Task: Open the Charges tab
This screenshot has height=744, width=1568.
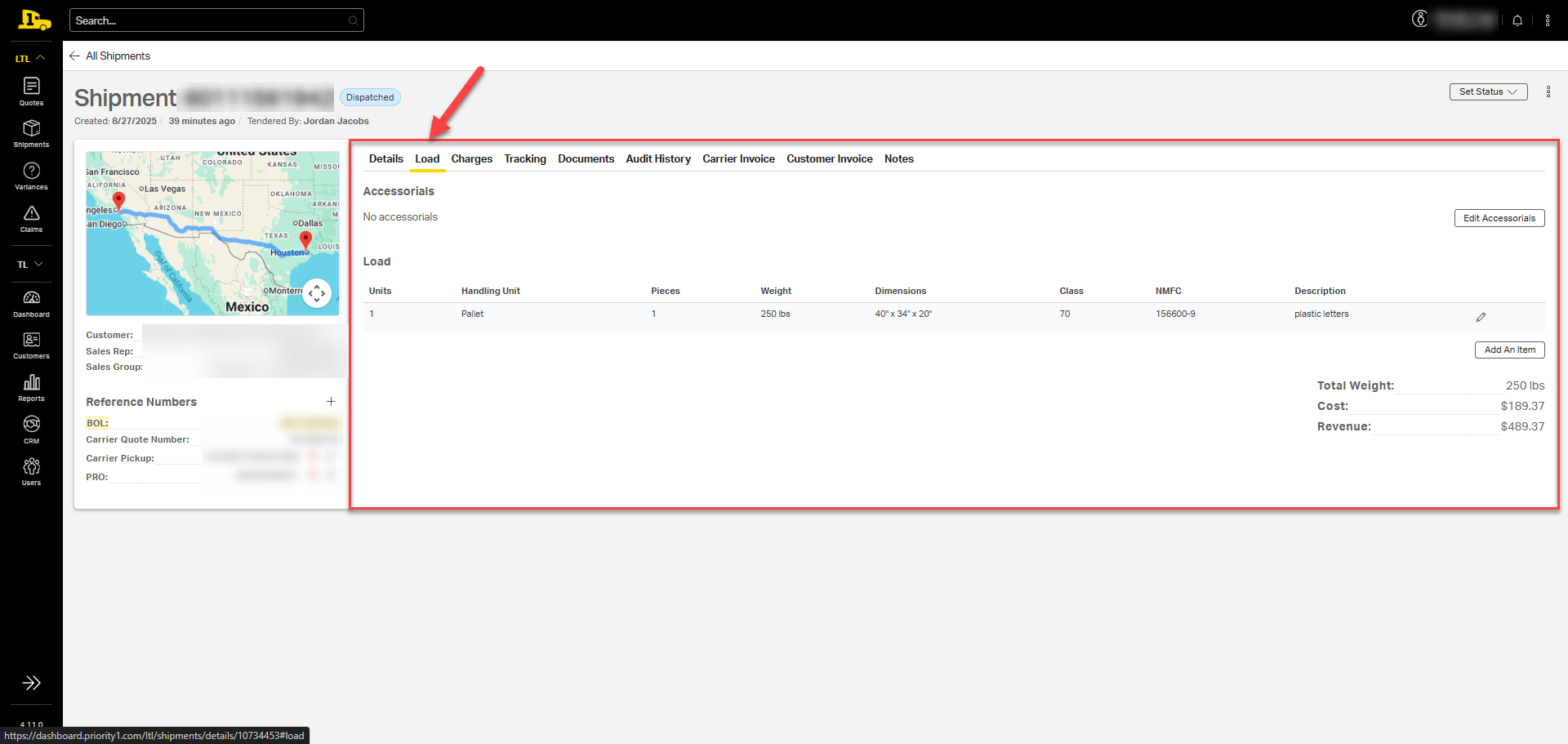Action: [472, 158]
